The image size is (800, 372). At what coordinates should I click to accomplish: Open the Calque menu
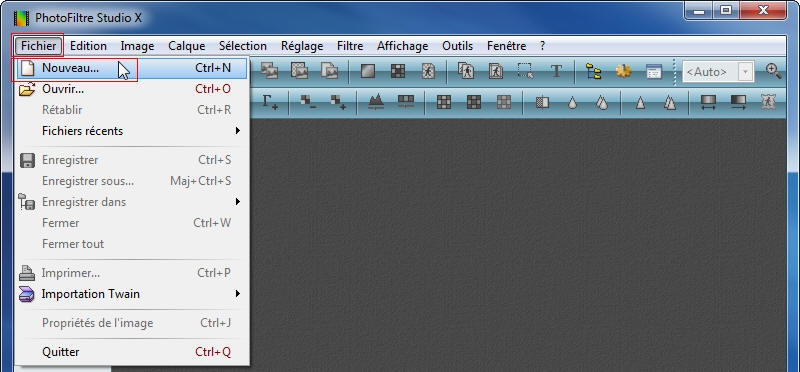187,46
